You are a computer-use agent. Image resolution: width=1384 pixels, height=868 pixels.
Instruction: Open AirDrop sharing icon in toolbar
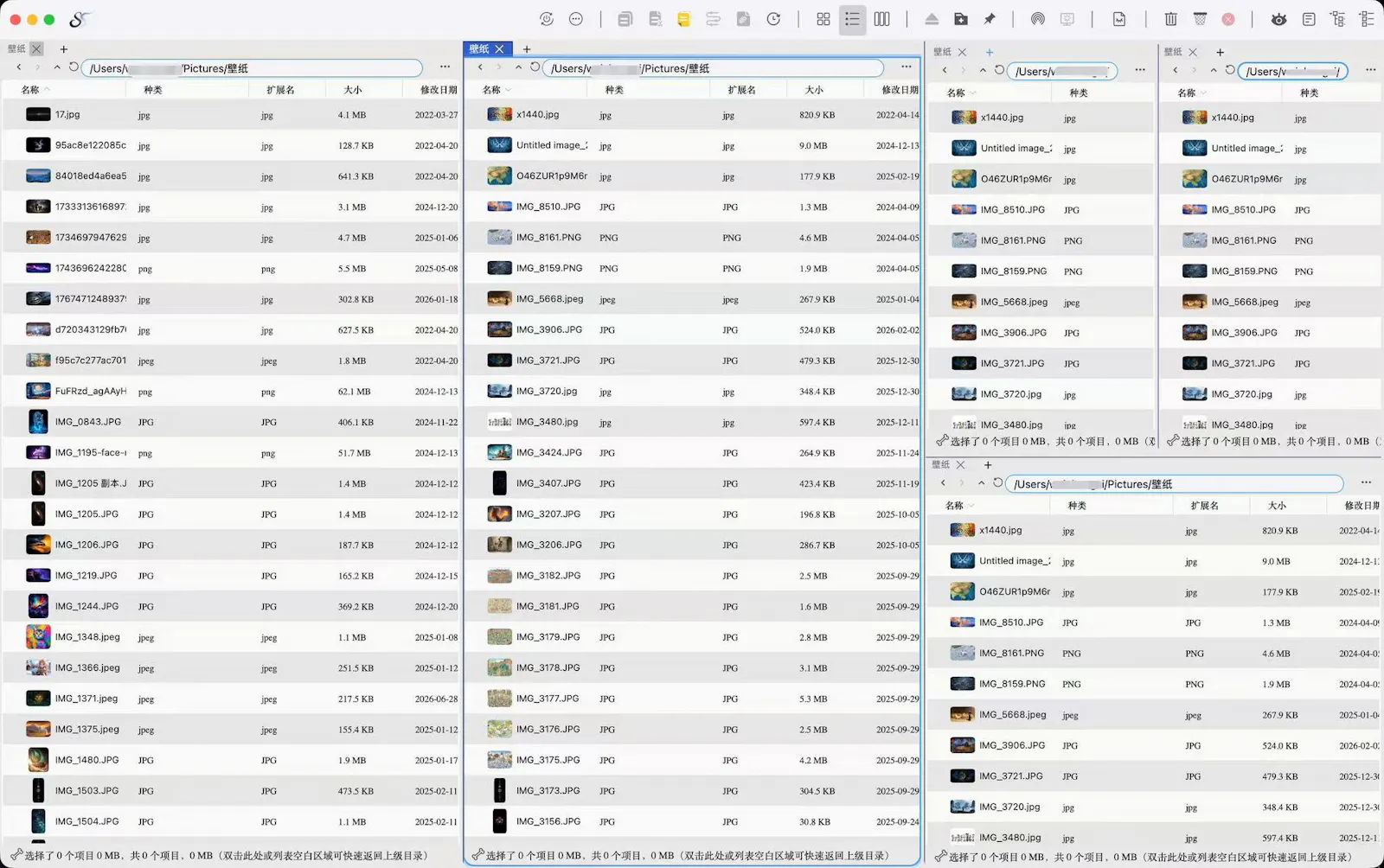pyautogui.click(x=1037, y=19)
